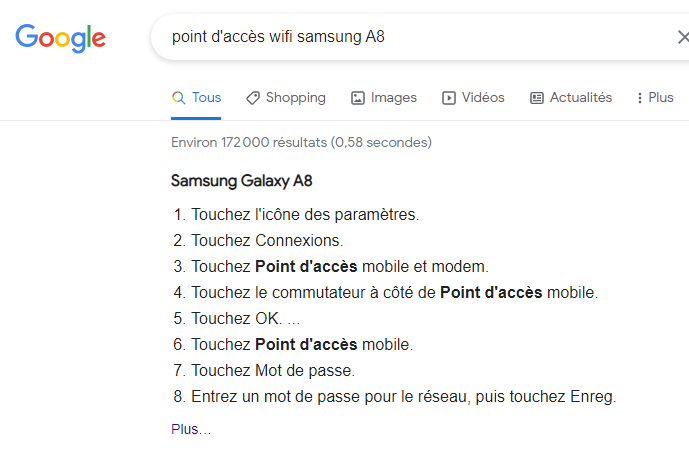This screenshot has width=689, height=465.
Task: Open the Plus menu in the tab bar
Action: [x=660, y=98]
